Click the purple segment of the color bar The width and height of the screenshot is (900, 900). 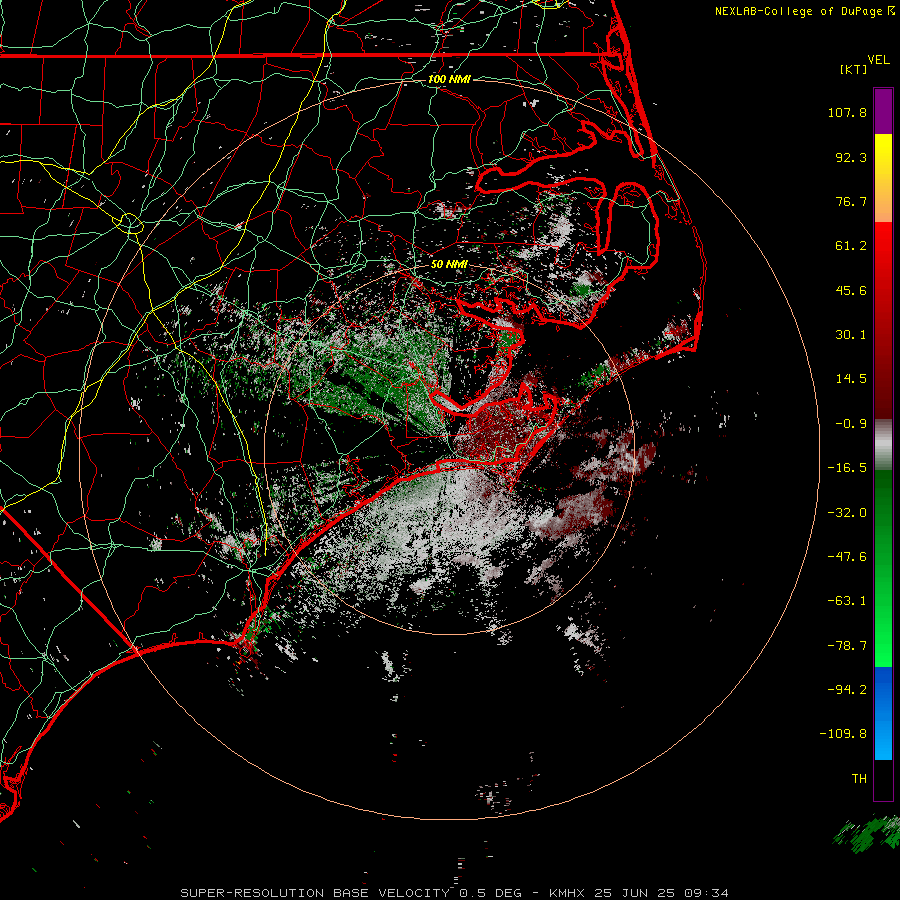pyautogui.click(x=883, y=111)
